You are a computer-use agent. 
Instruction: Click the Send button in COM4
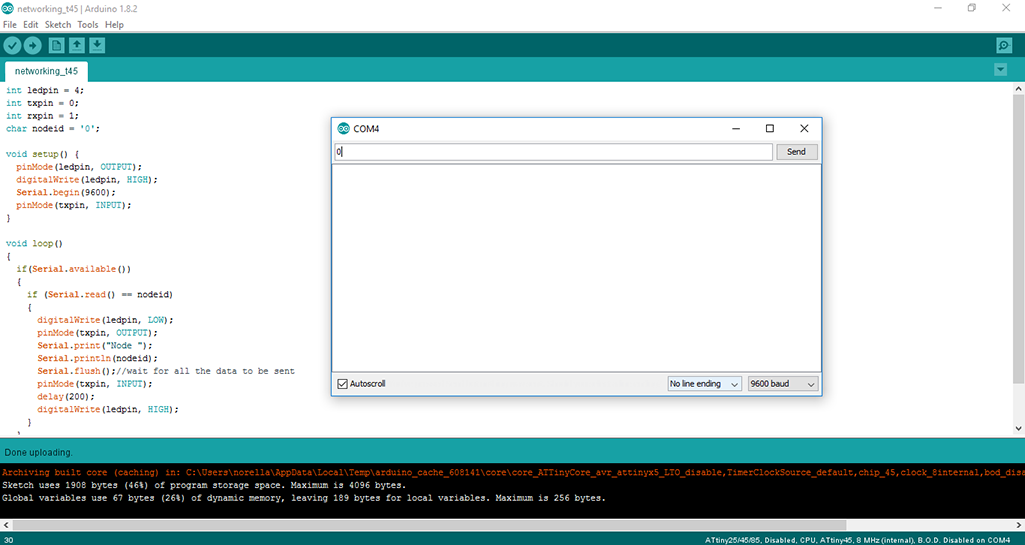(796, 152)
